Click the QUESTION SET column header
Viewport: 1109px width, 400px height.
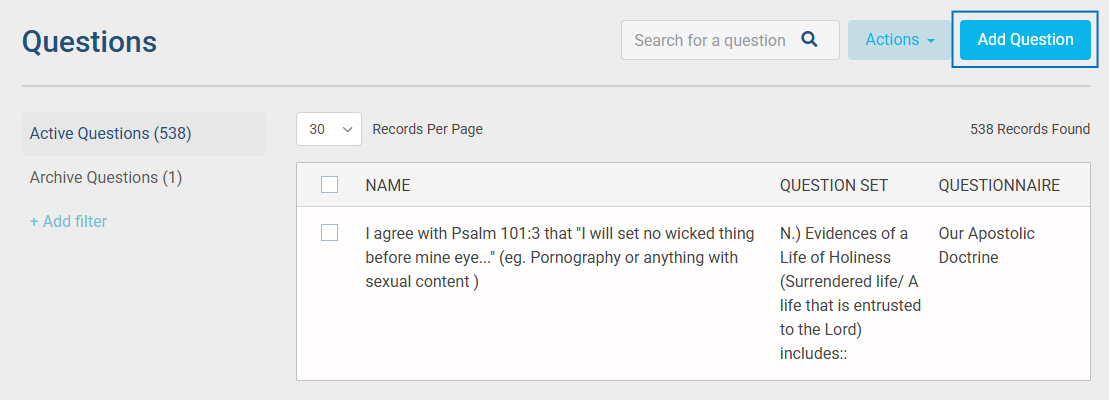(833, 185)
